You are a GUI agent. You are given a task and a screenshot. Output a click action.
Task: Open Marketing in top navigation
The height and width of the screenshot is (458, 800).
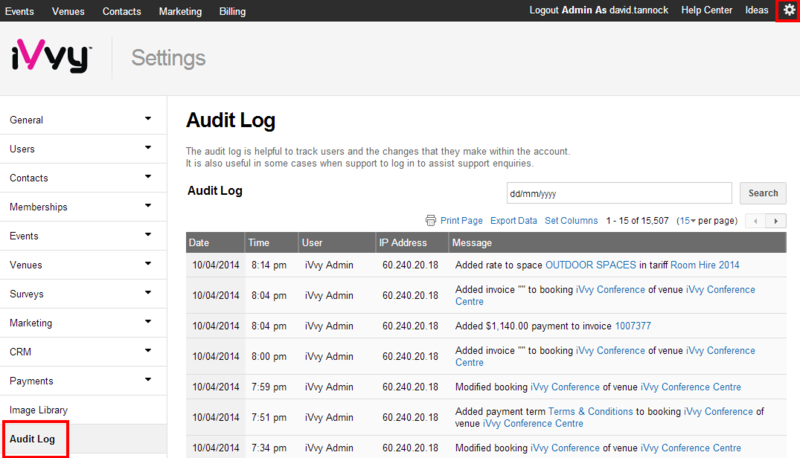pos(180,11)
